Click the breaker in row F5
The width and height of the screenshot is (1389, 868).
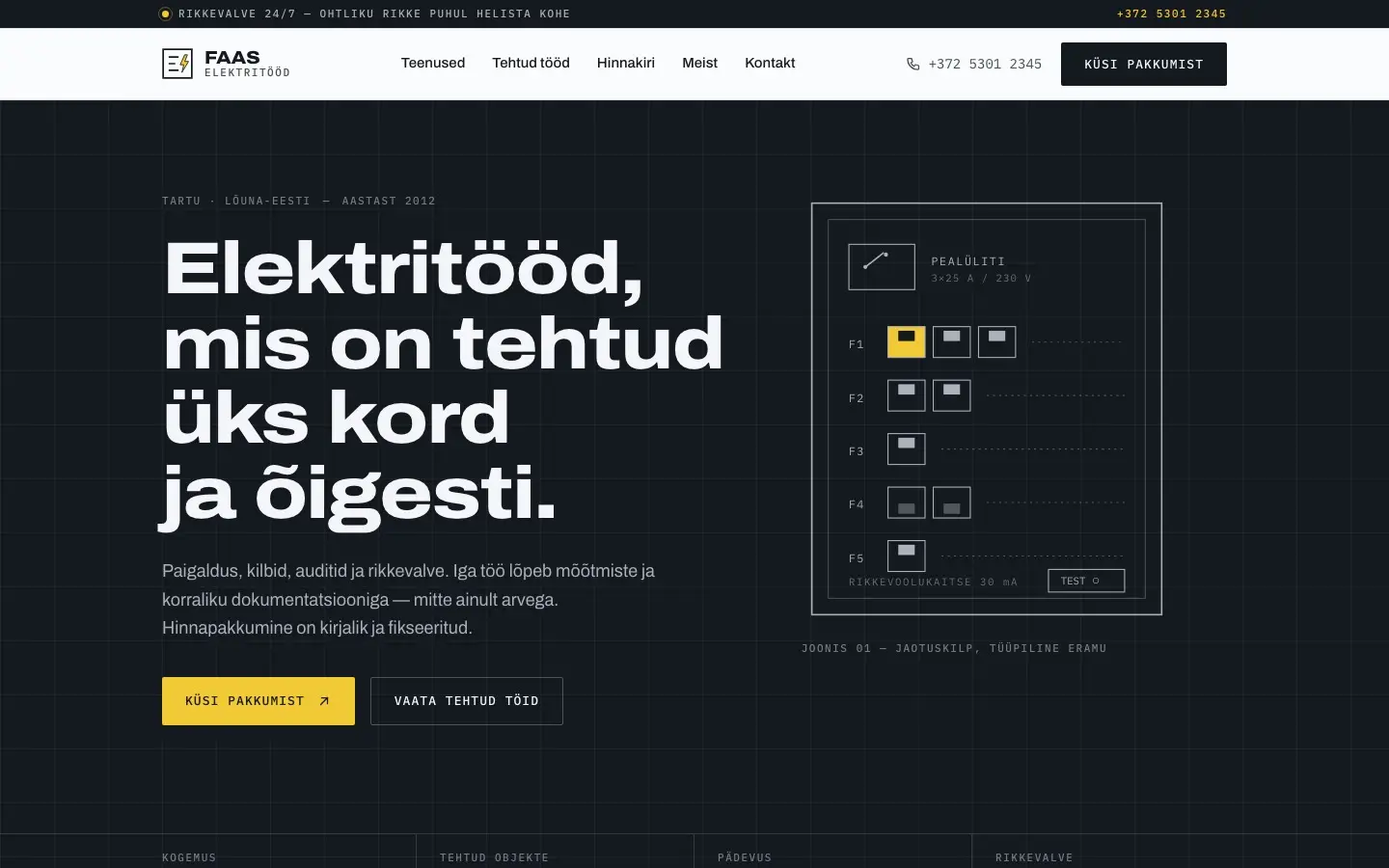(x=907, y=556)
